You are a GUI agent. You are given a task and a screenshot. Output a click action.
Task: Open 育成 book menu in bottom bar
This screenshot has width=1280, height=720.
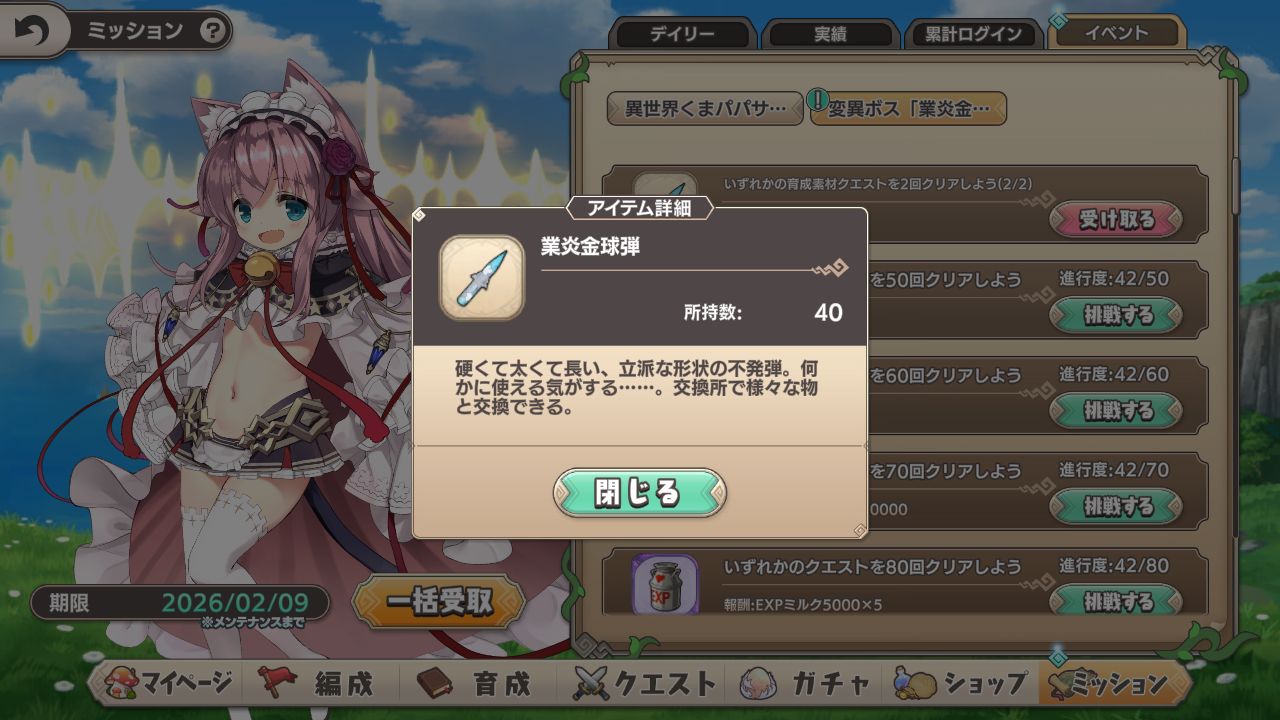(x=474, y=684)
